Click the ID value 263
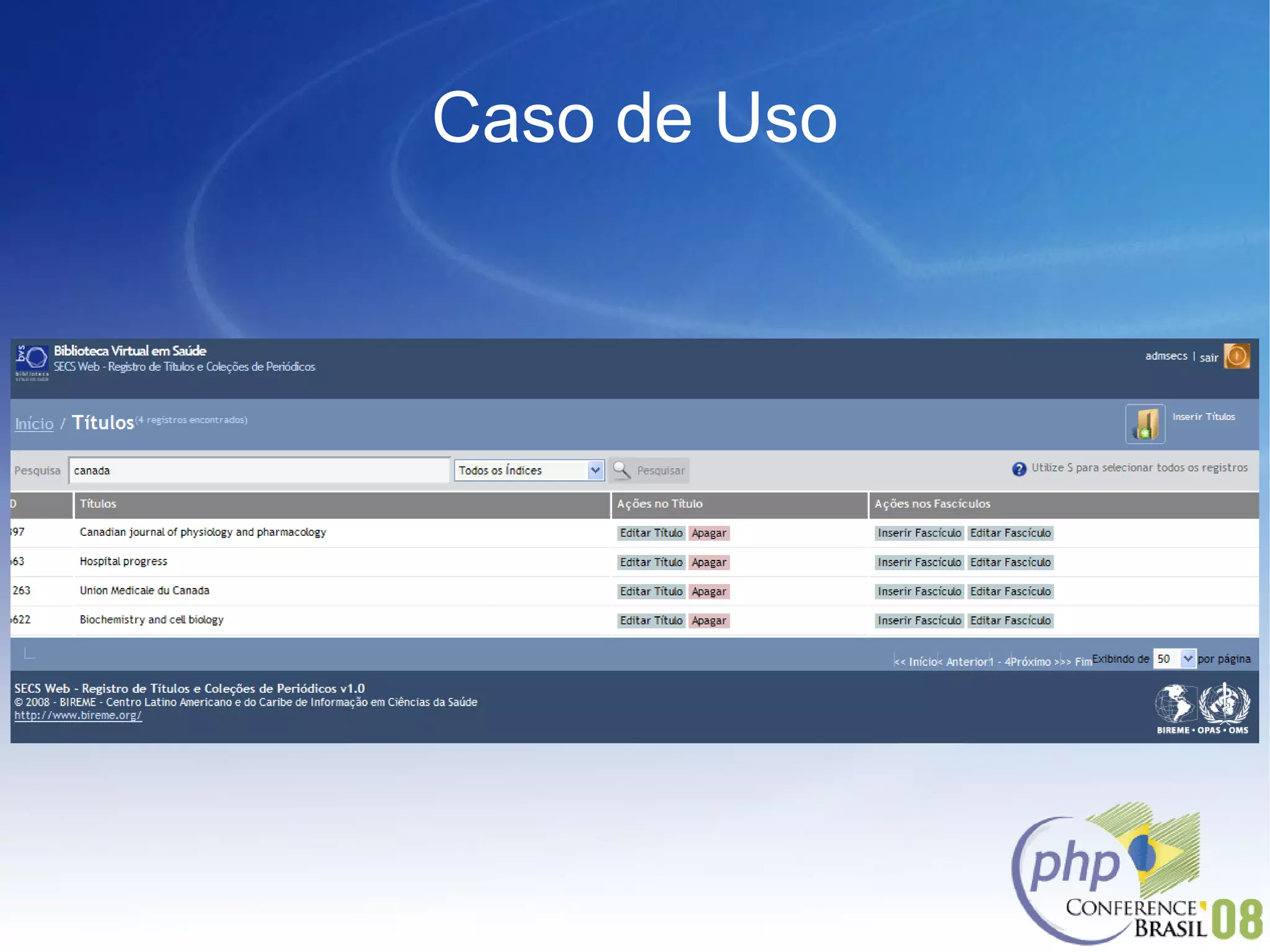Image resolution: width=1270 pixels, height=952 pixels. 21,590
